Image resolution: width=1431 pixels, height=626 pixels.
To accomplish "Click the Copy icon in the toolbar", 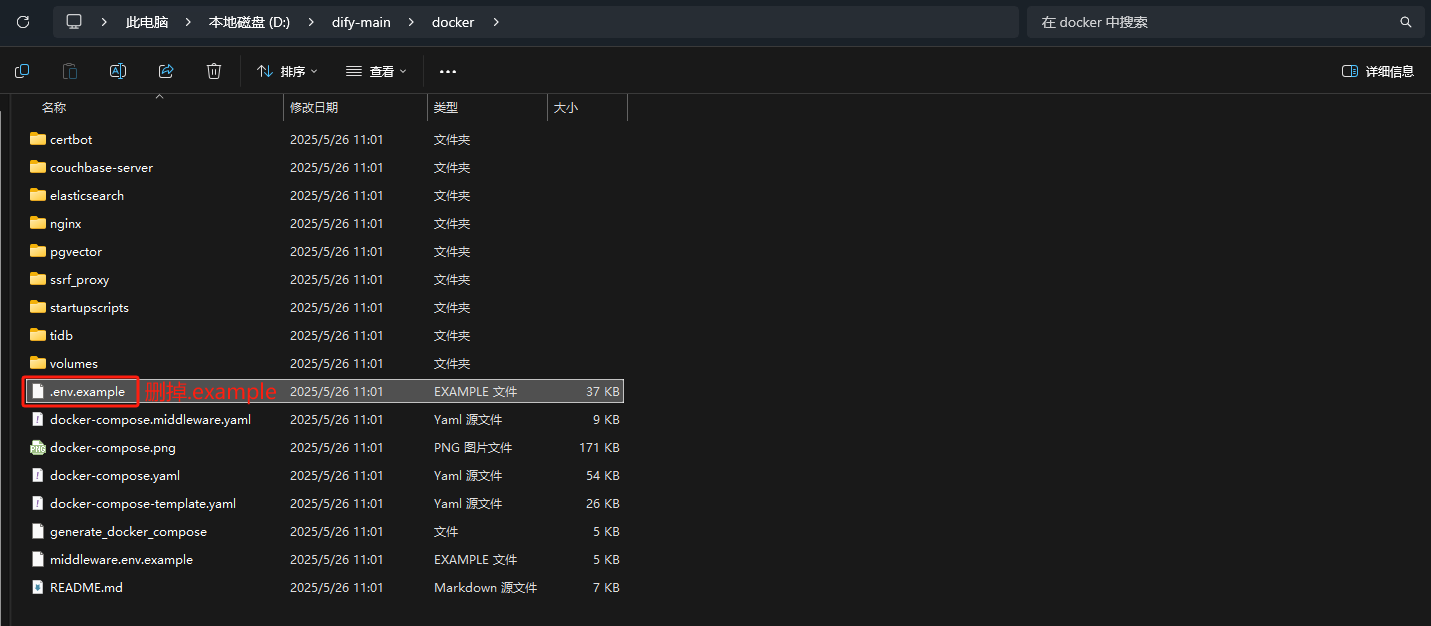I will (x=22, y=71).
